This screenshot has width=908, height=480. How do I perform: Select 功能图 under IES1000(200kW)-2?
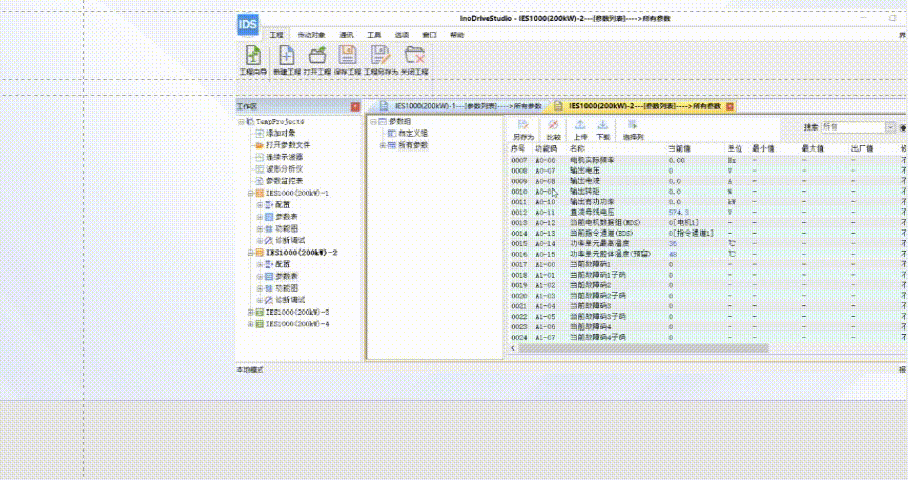(x=287, y=288)
